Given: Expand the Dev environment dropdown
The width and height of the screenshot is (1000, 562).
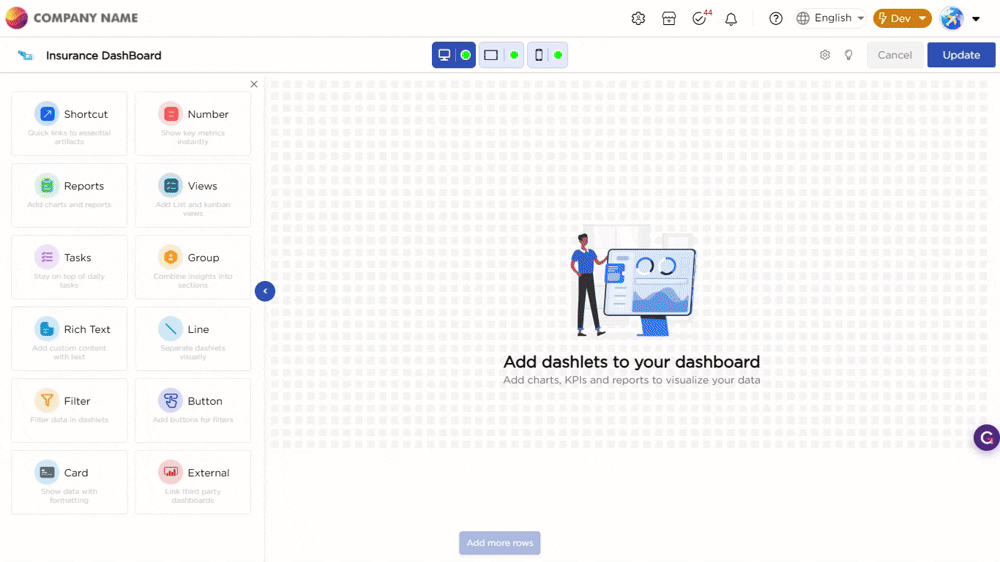Looking at the screenshot, I should click(x=902, y=18).
